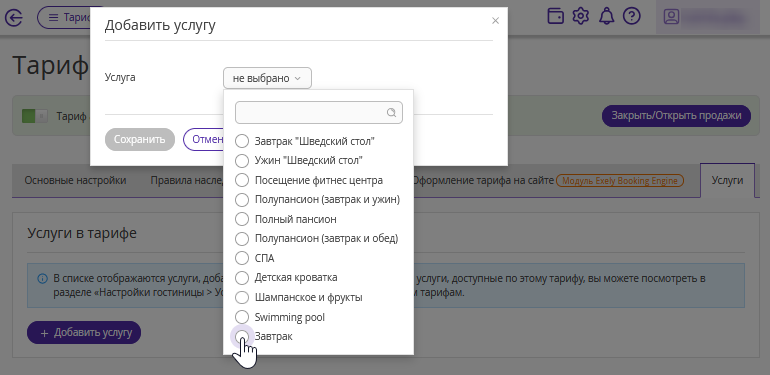Open the Тарифы hamburger menu
Screen dimensions: 770x375
pyautogui.click(x=64, y=18)
